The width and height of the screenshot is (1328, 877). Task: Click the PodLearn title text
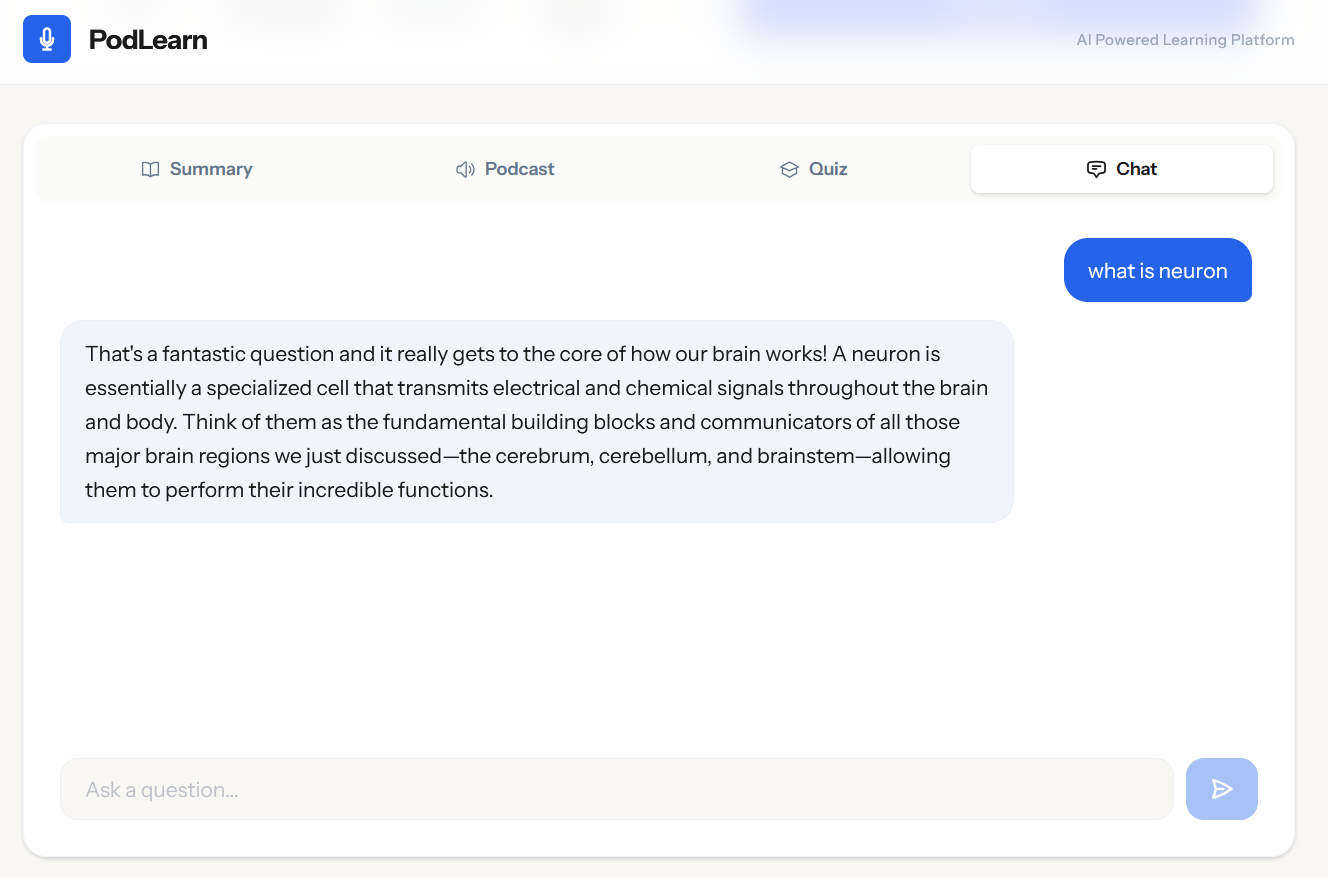(148, 39)
